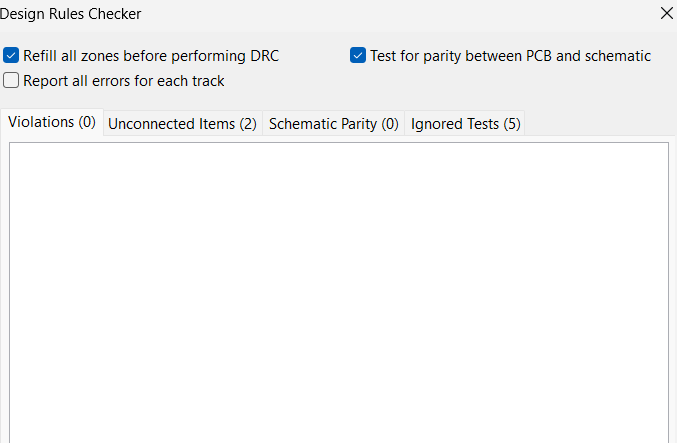Uncheck the Refill all zones checkbox
The image size is (677, 443).
pyautogui.click(x=12, y=56)
